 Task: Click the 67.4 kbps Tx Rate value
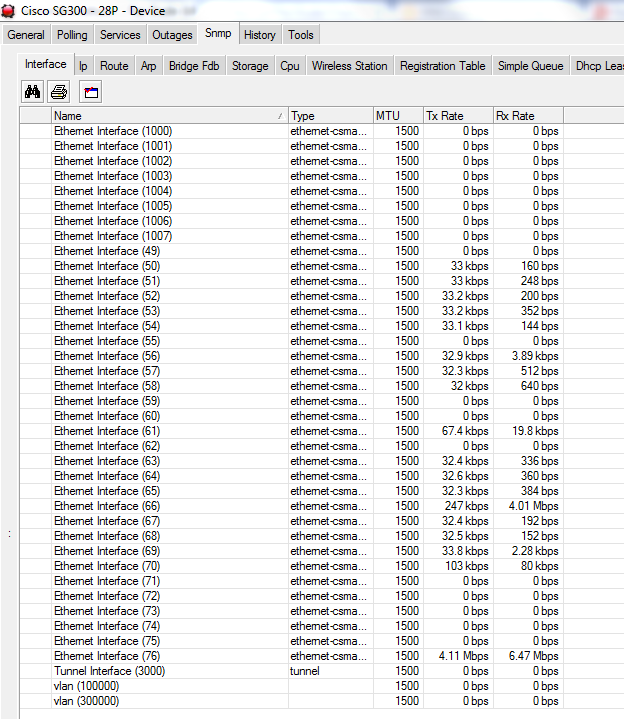point(465,431)
